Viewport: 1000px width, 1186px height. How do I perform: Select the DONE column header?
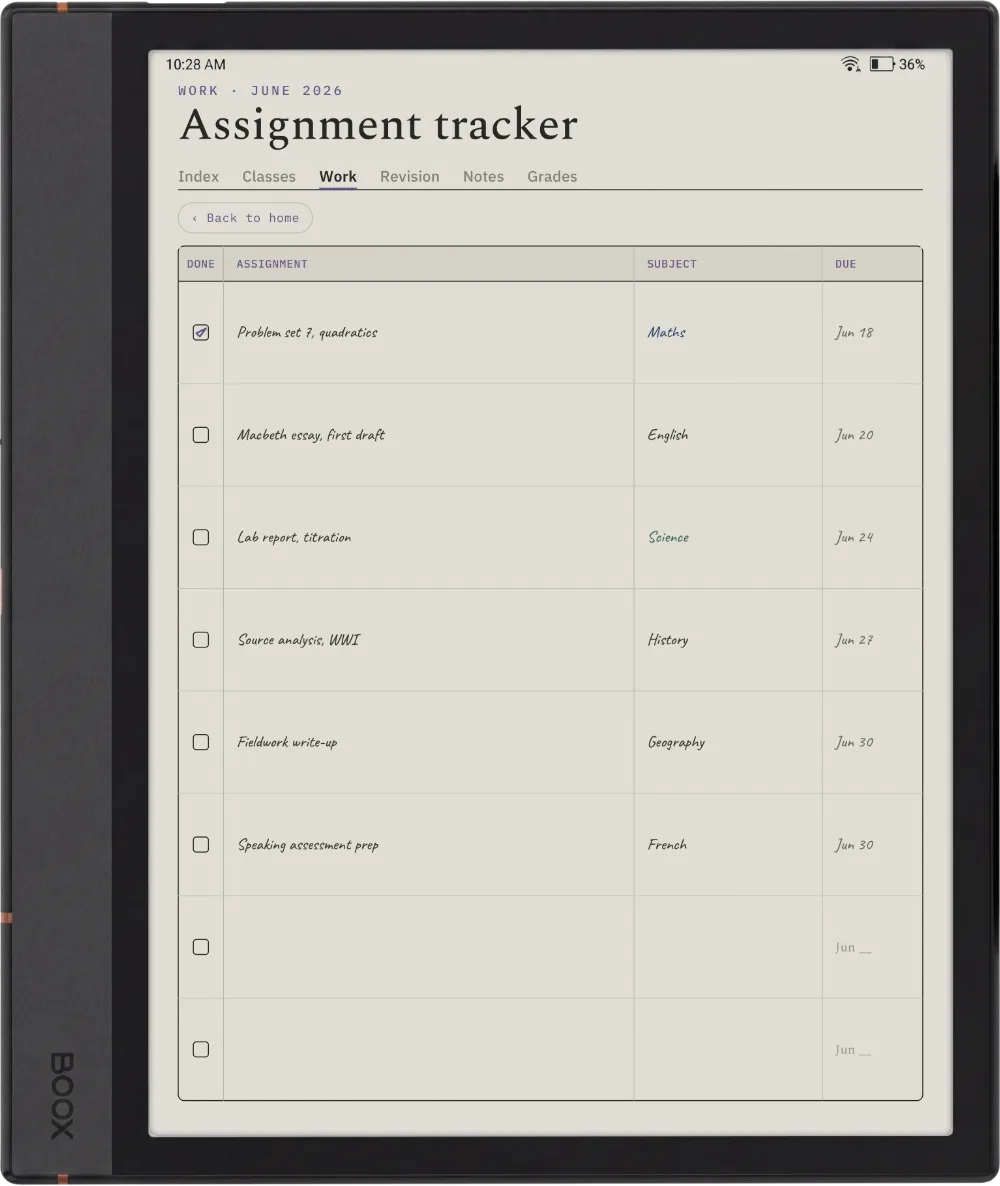[200, 264]
